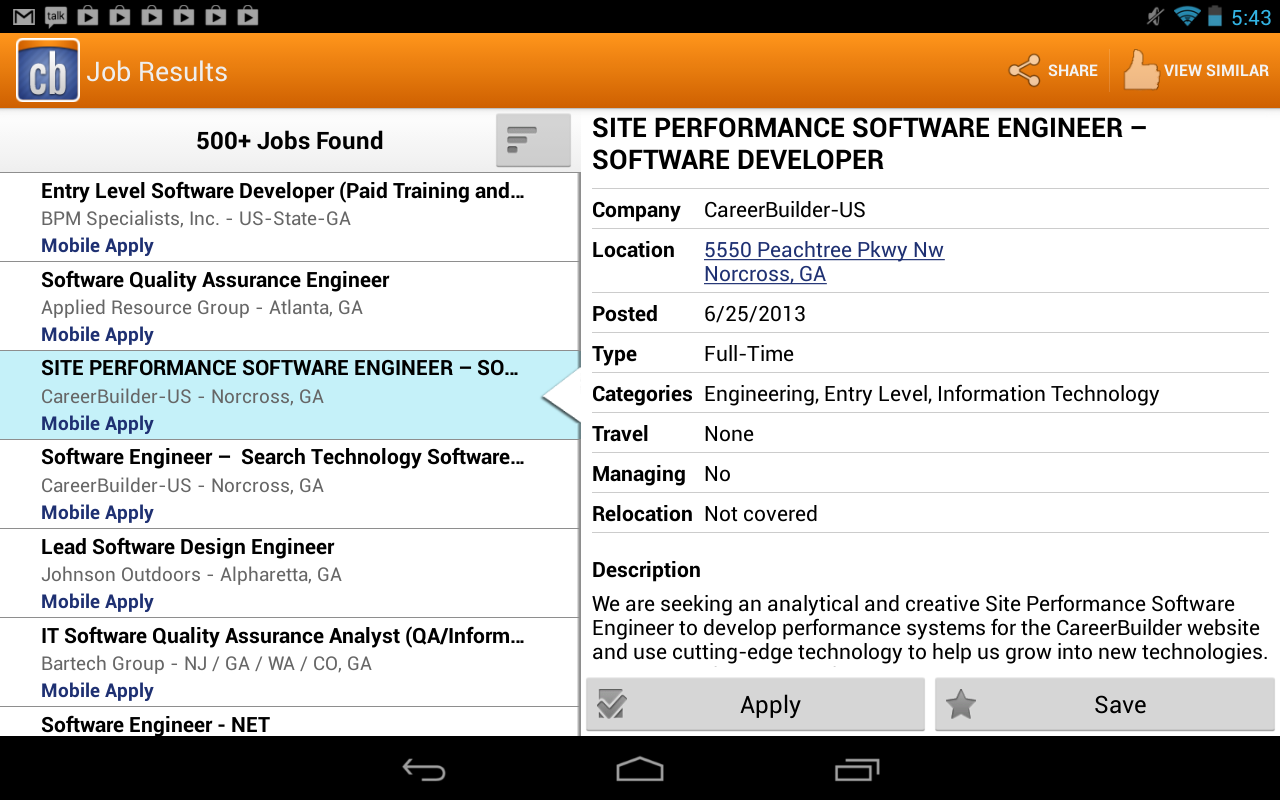The height and width of the screenshot is (800, 1280).
Task: Go to the Android home screen
Action: (x=640, y=769)
